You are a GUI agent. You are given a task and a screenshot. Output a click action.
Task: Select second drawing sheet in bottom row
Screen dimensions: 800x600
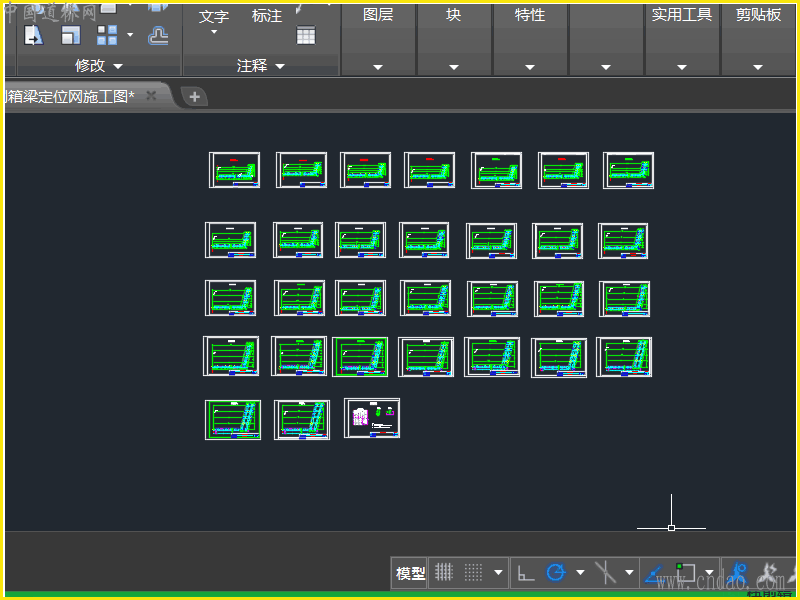tap(302, 420)
